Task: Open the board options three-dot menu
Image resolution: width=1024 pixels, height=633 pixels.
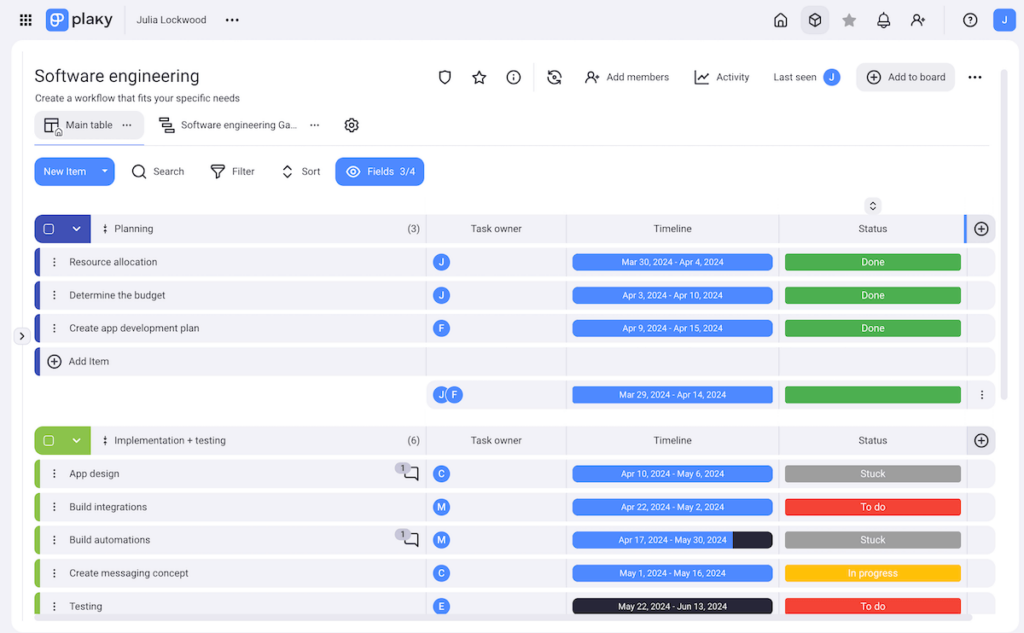Action: [975, 77]
